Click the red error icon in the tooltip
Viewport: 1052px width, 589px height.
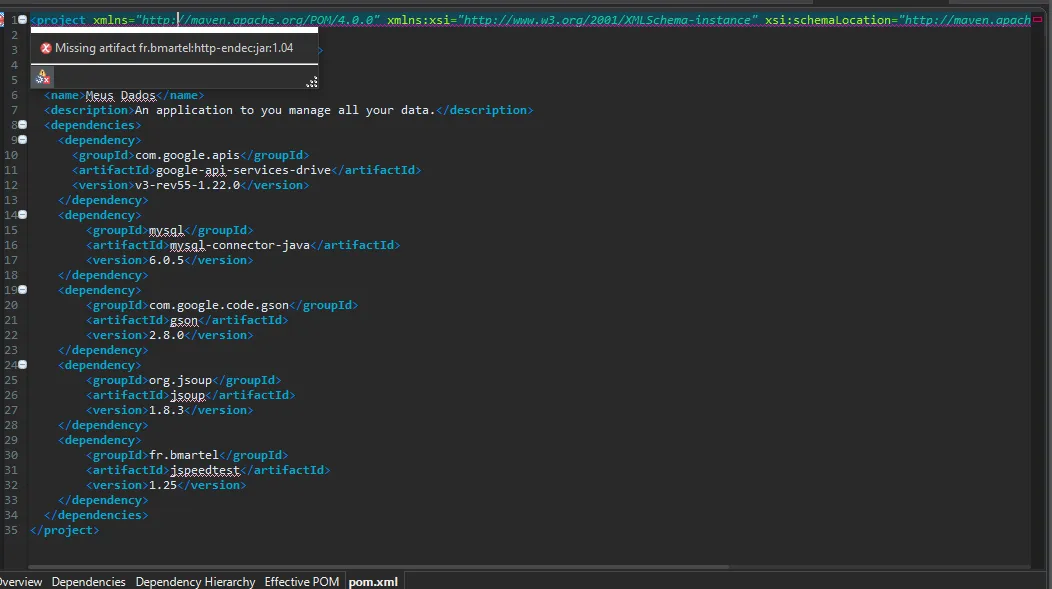coord(46,48)
